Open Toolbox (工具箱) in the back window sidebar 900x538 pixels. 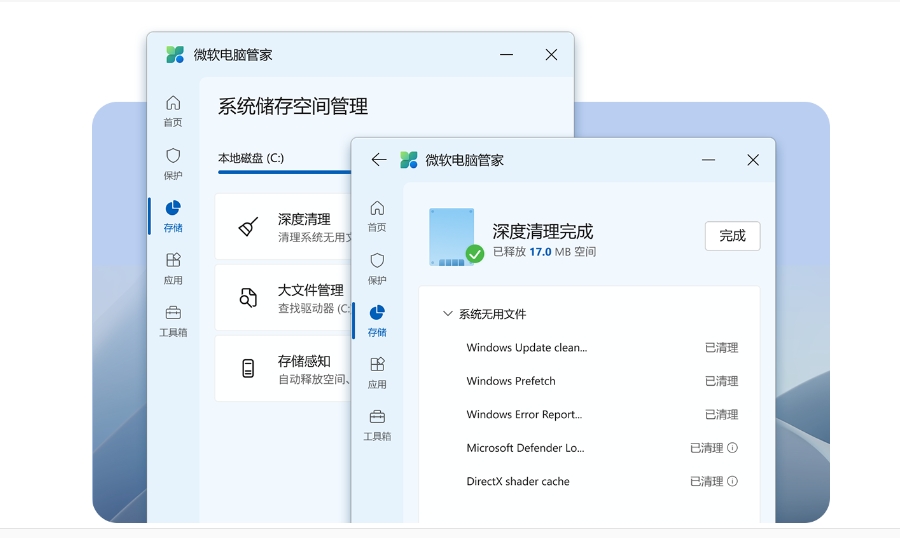point(173,321)
